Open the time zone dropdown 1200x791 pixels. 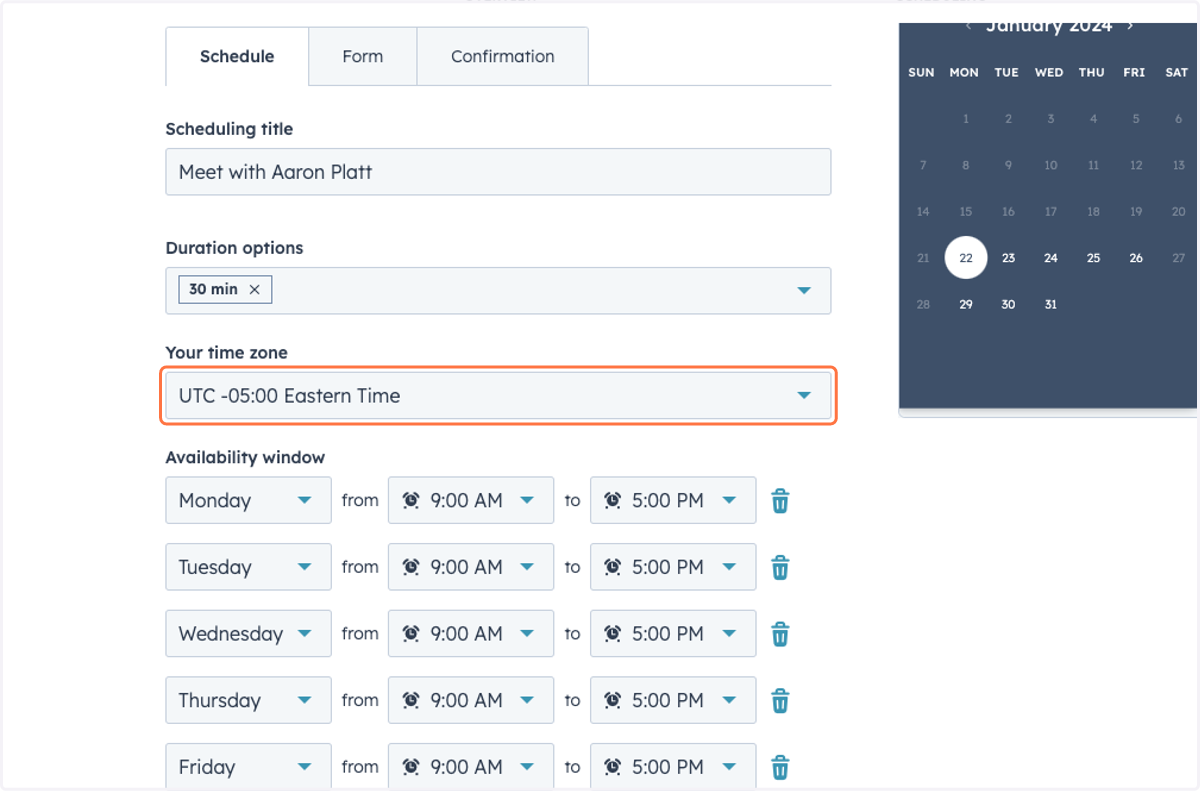coord(498,396)
